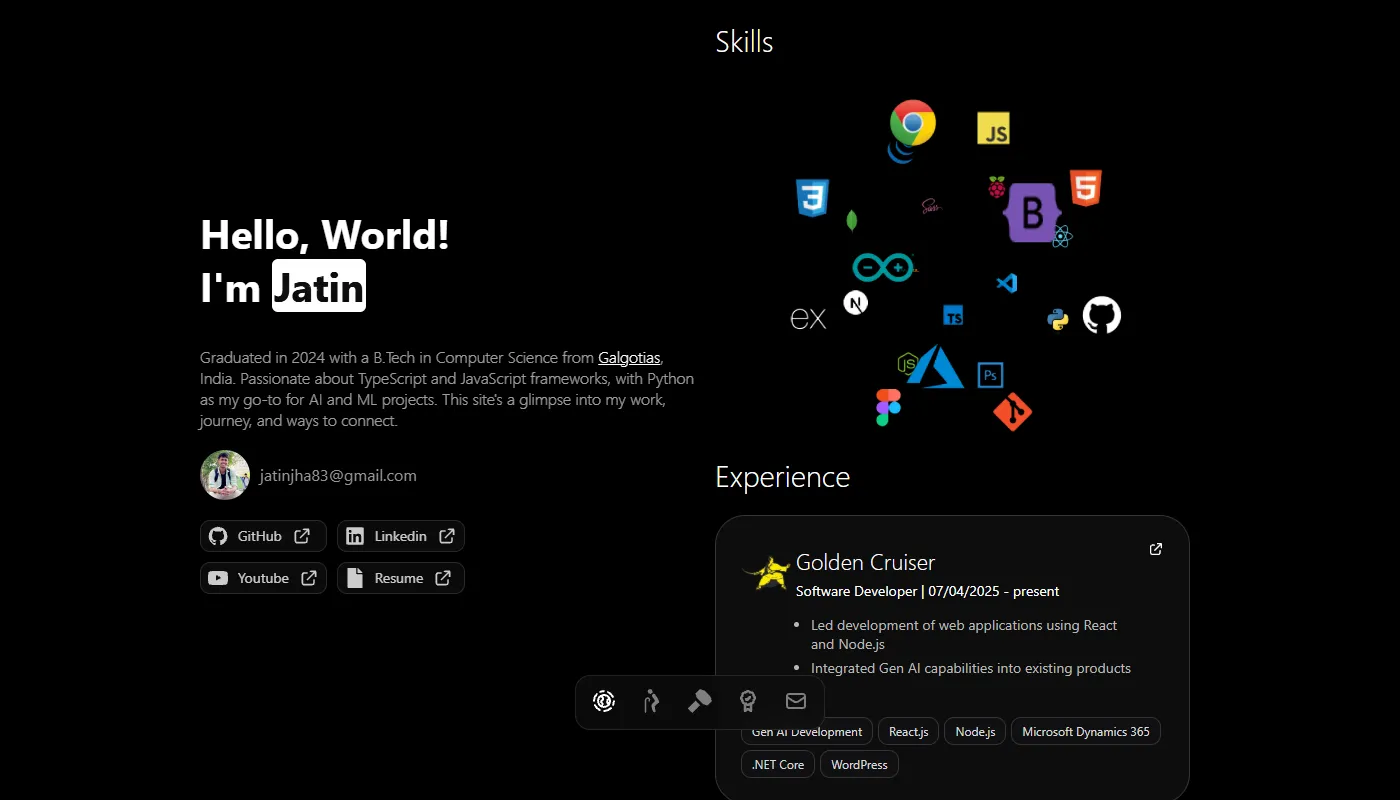Click the Chrome logo in Skills
The height and width of the screenshot is (800, 1400).
913,123
